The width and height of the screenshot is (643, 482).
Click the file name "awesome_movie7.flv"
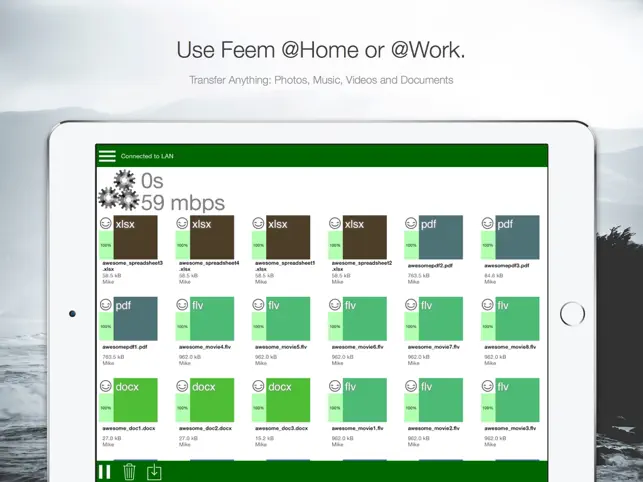pos(434,347)
